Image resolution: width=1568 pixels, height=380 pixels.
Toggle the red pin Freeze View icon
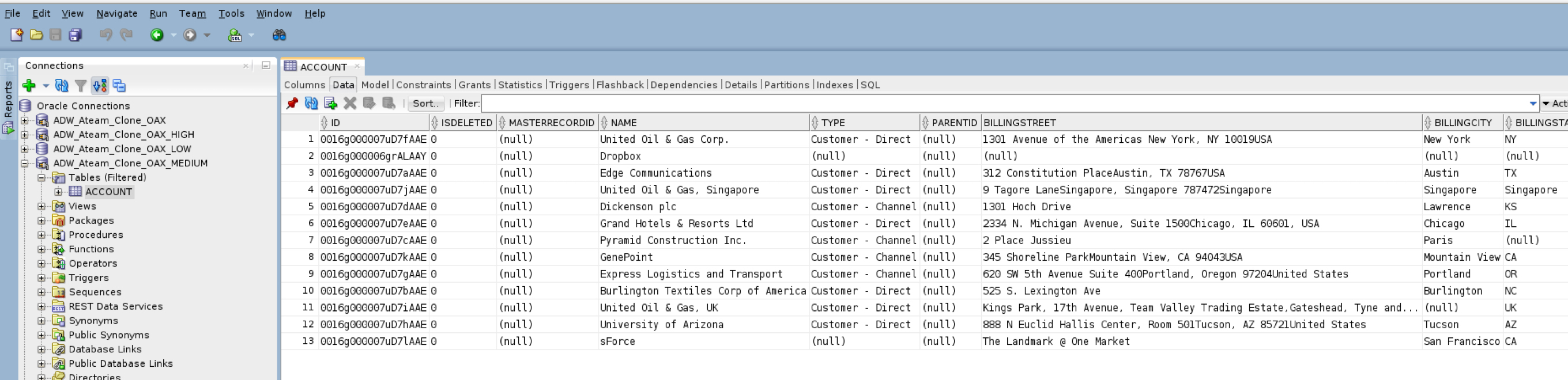click(292, 104)
